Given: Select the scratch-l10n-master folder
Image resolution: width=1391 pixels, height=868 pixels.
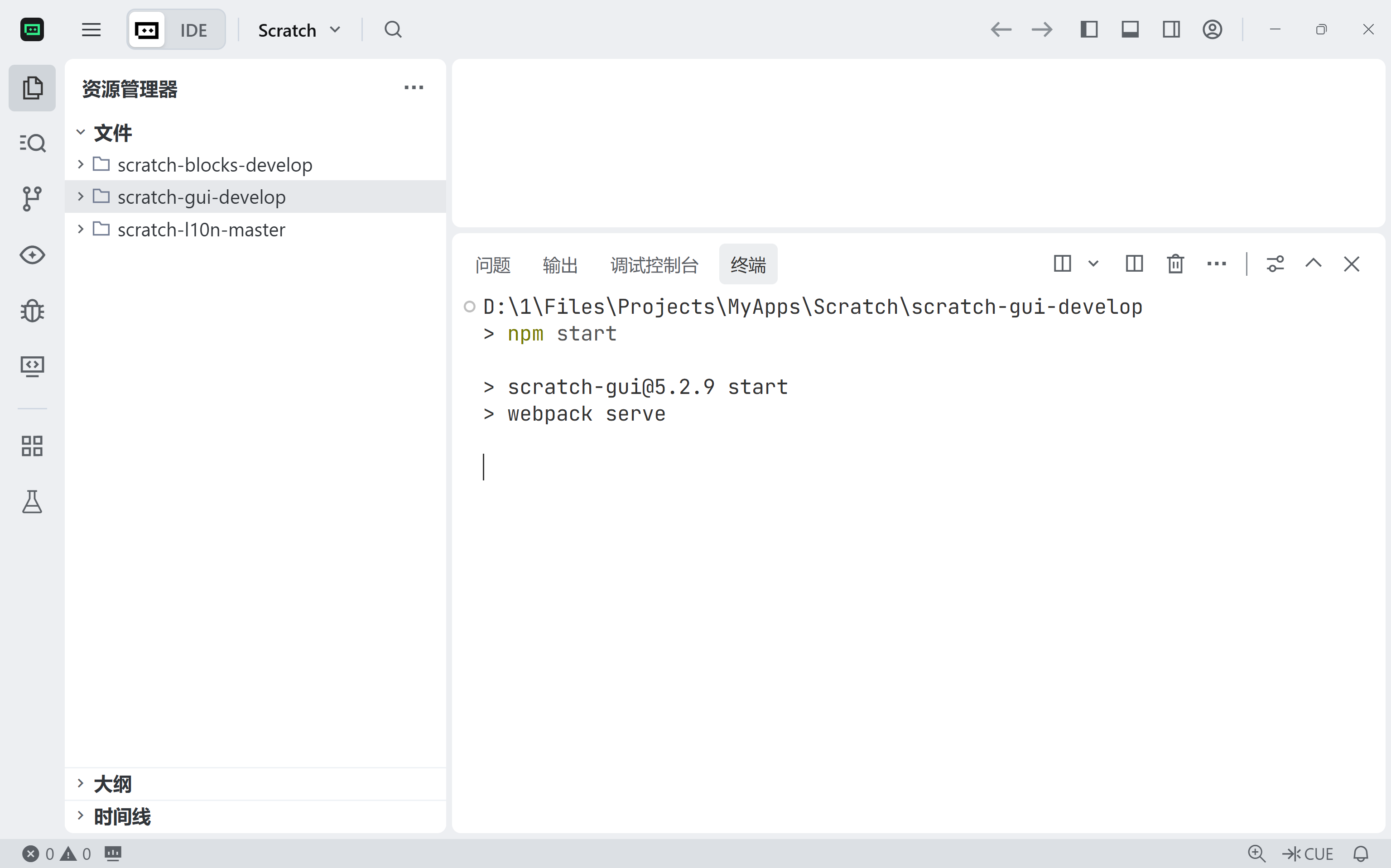Looking at the screenshot, I should pyautogui.click(x=201, y=230).
